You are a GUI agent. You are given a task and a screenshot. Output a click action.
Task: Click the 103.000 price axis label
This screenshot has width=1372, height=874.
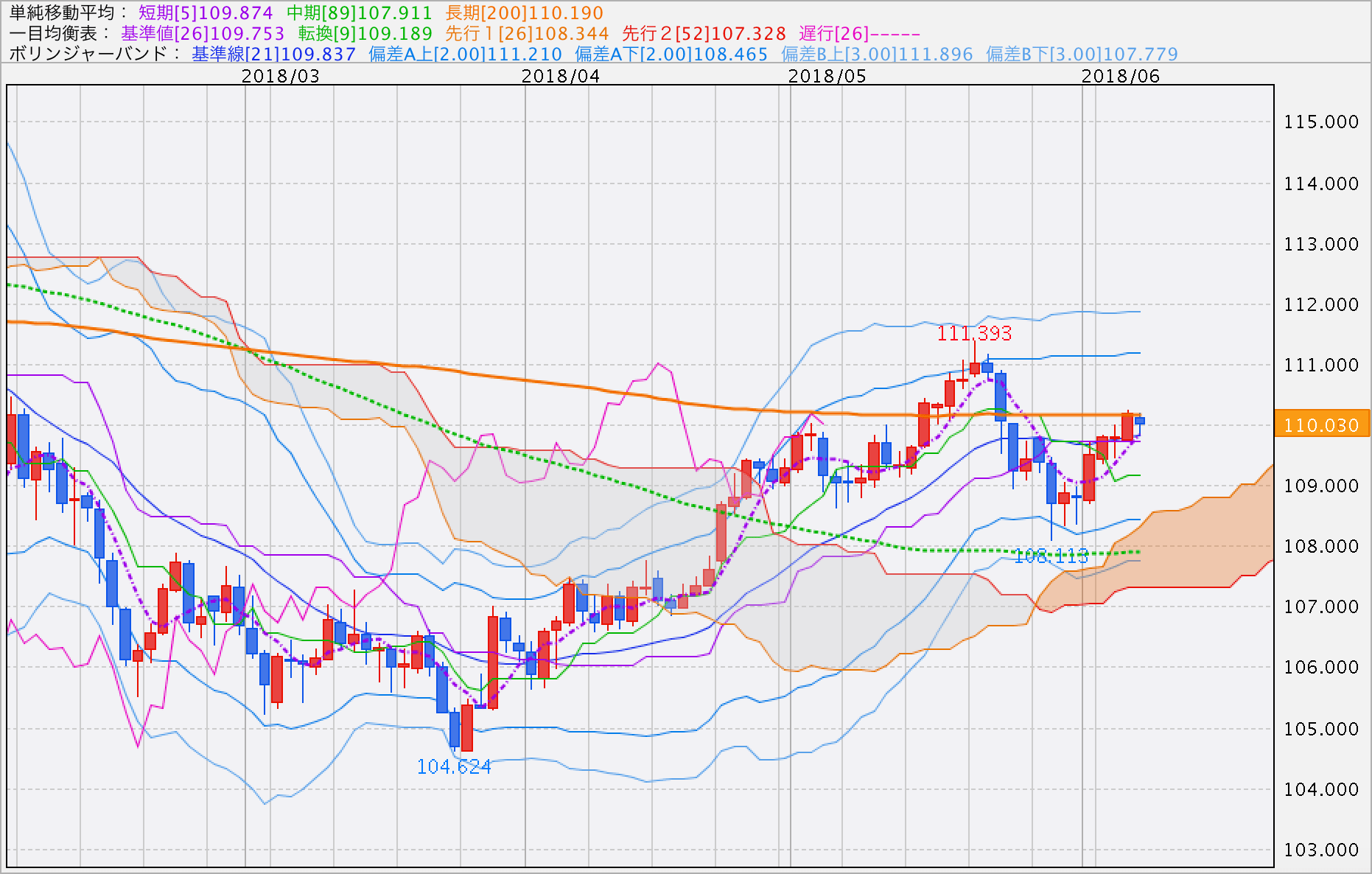pyautogui.click(x=1321, y=849)
